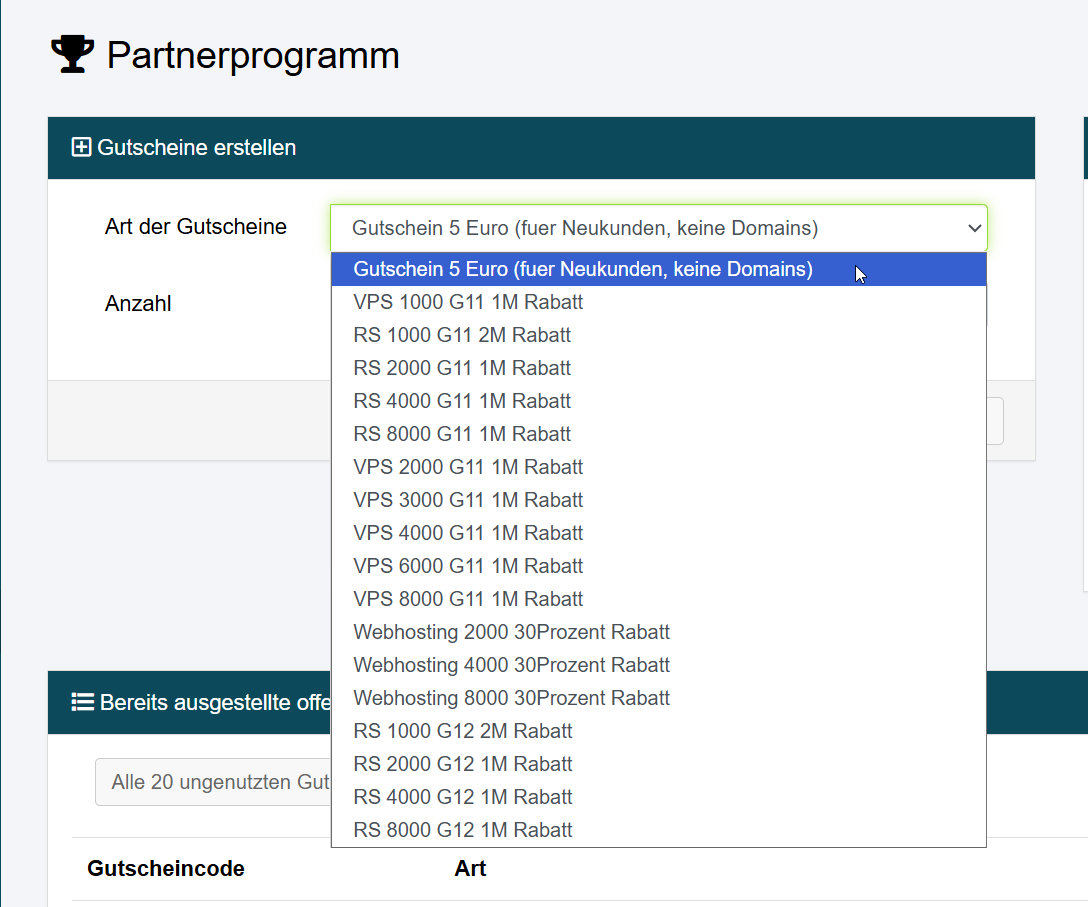The height and width of the screenshot is (907, 1088).
Task: Select VPS 8000 G11 1M Rabatt
Action: (468, 599)
